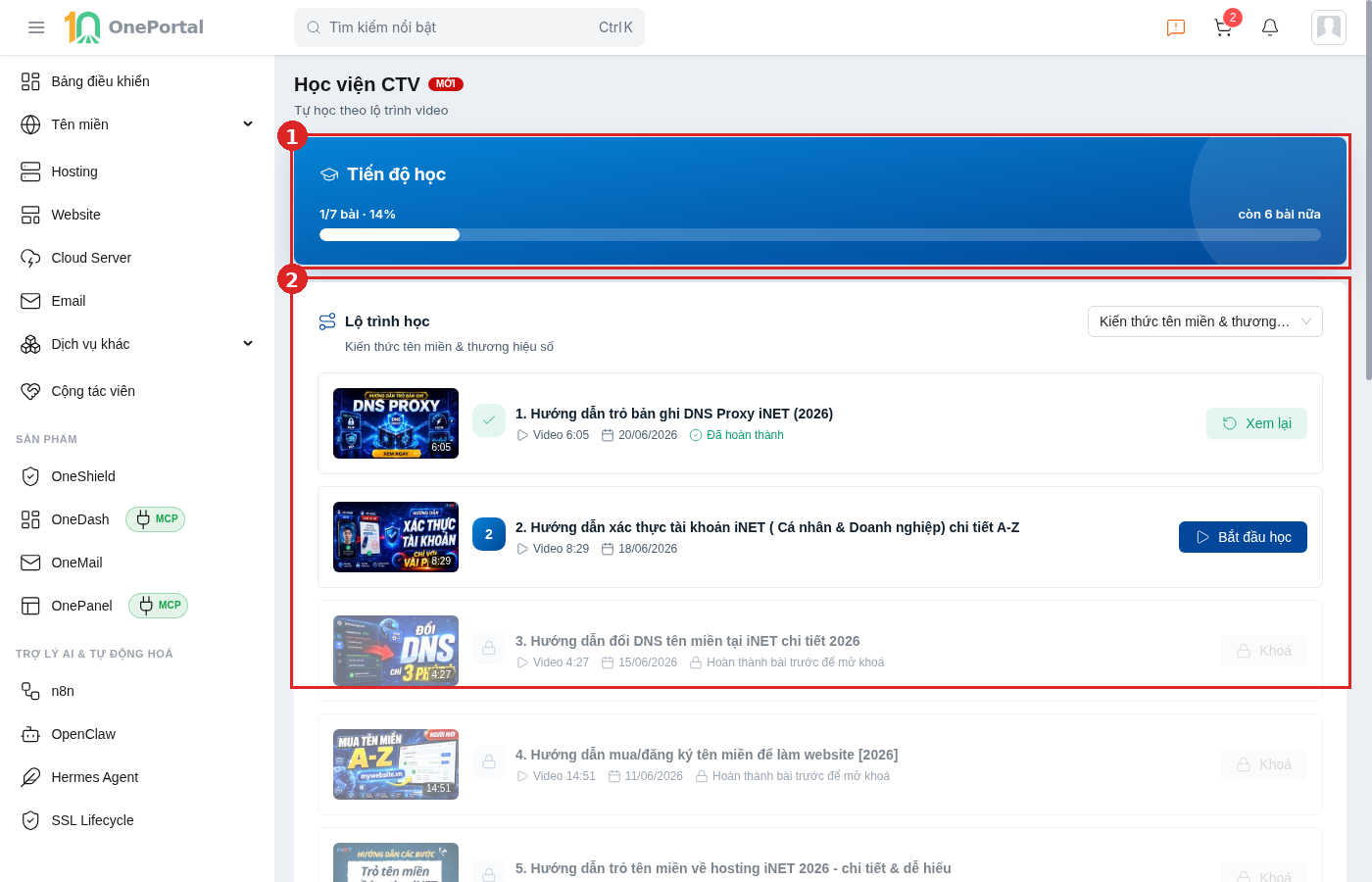Click the 1/7 bài · 14% progress text

click(x=358, y=215)
